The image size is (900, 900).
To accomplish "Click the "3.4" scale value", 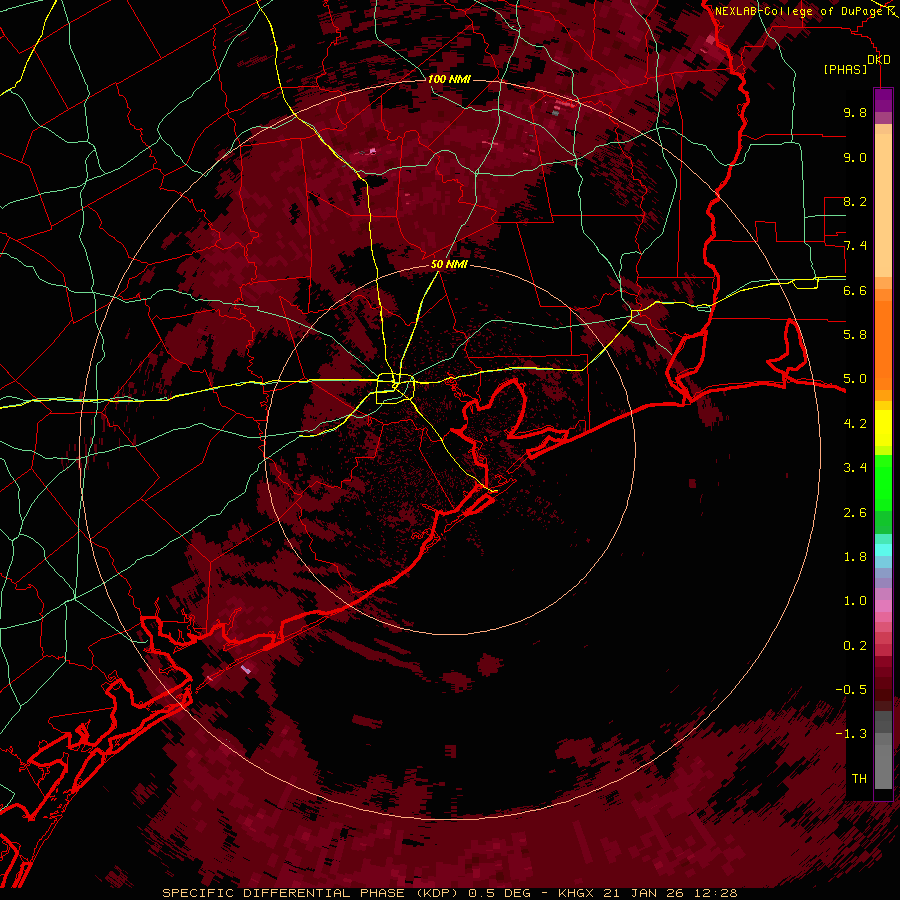I will [x=855, y=468].
